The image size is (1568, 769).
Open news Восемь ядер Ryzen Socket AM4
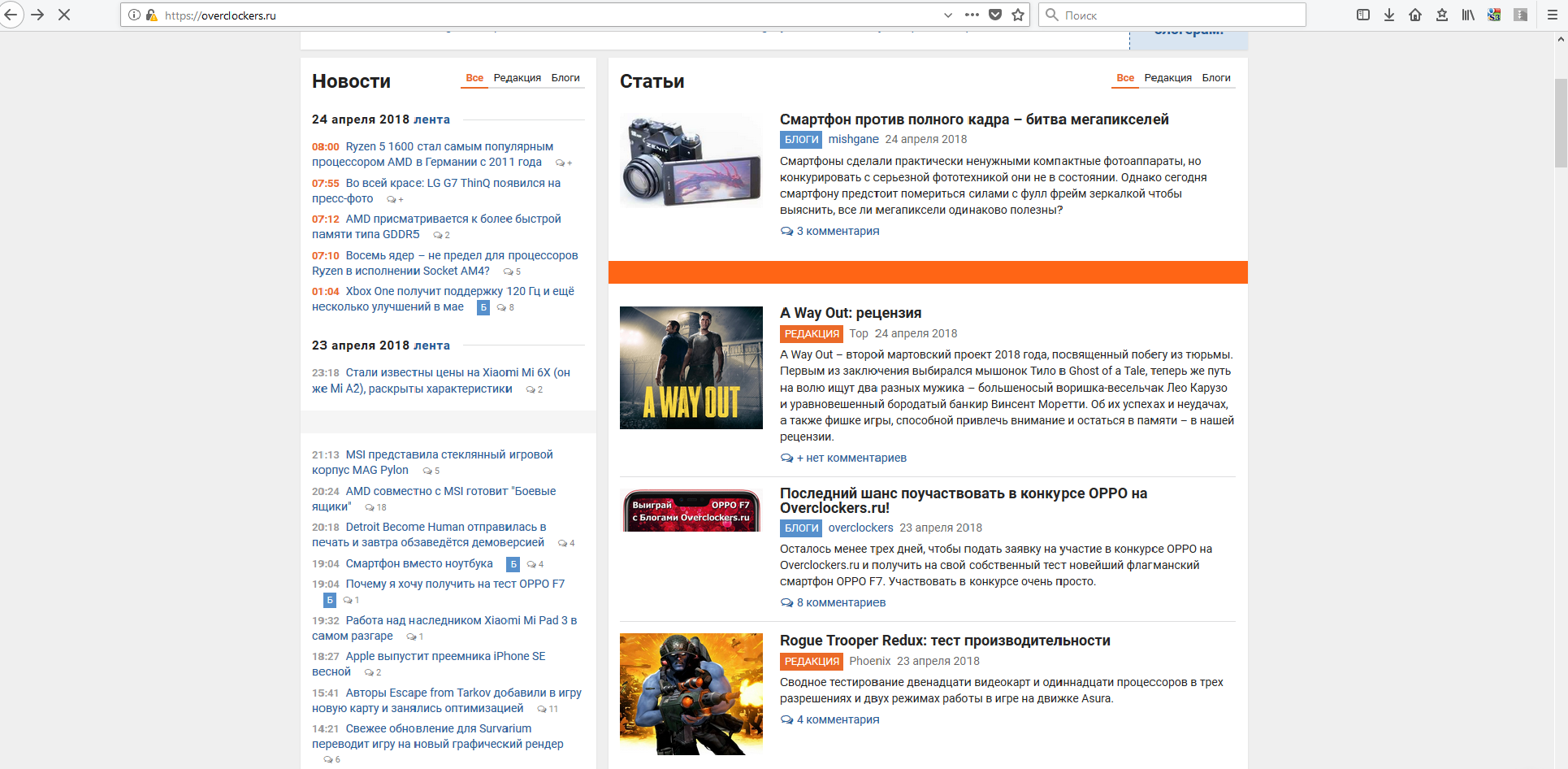445,263
